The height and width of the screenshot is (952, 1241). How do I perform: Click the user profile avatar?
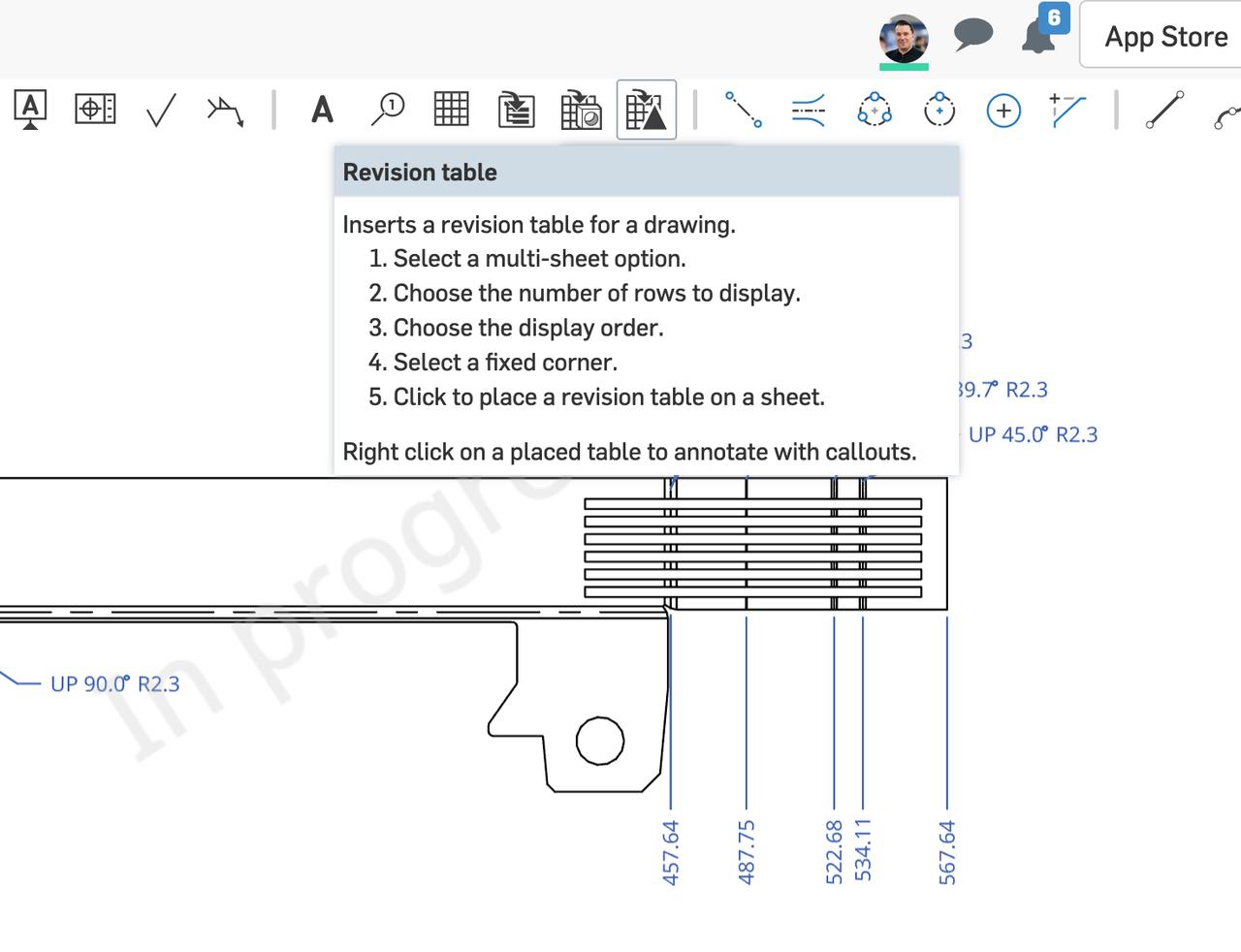click(x=904, y=37)
